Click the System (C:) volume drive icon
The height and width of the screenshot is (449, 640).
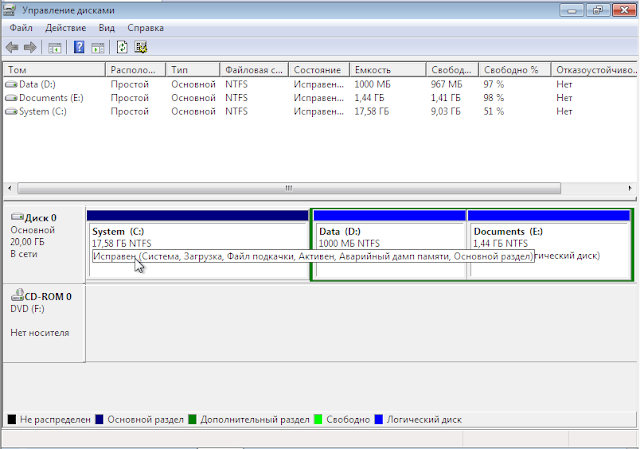[x=11, y=111]
